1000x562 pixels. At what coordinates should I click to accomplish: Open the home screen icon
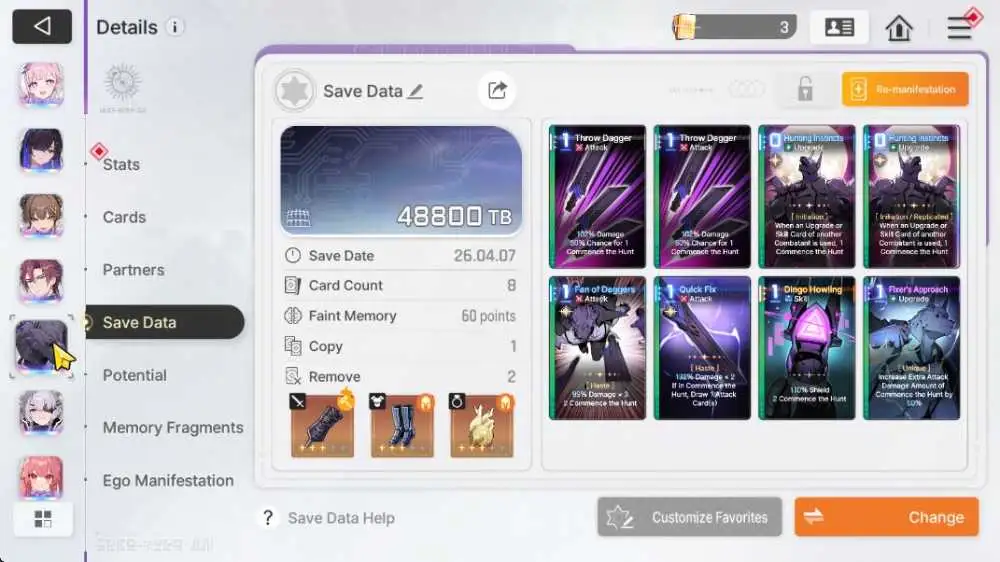click(899, 27)
